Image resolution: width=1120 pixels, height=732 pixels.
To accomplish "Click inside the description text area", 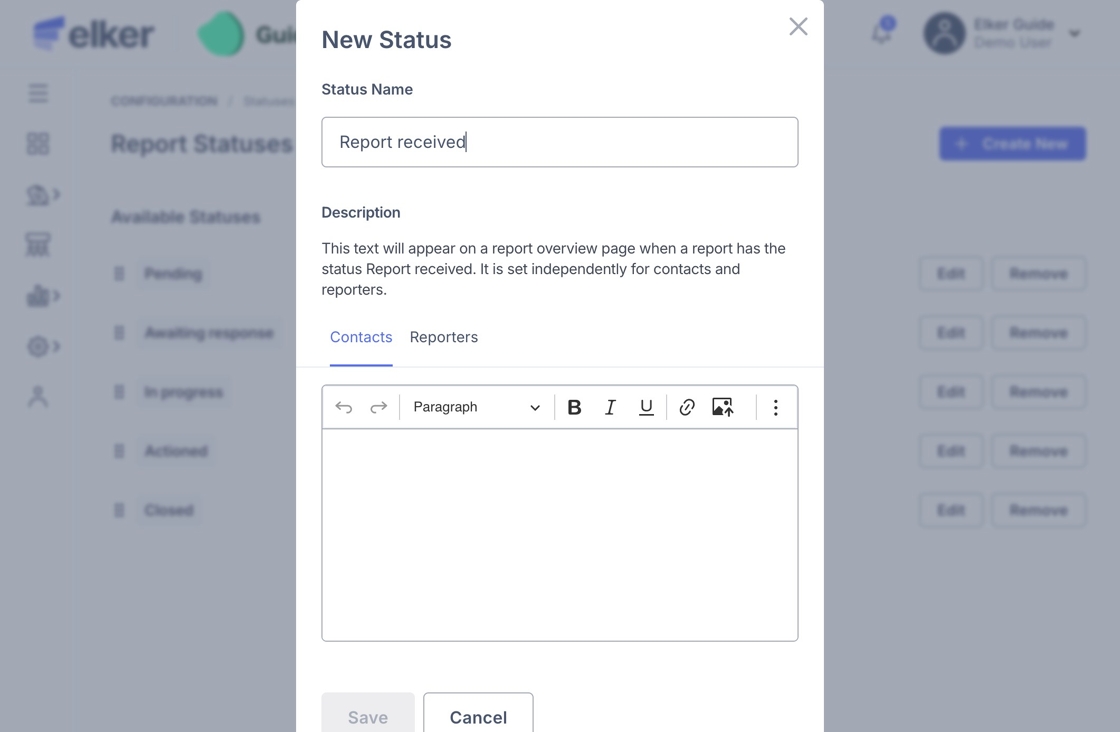I will (560, 535).
